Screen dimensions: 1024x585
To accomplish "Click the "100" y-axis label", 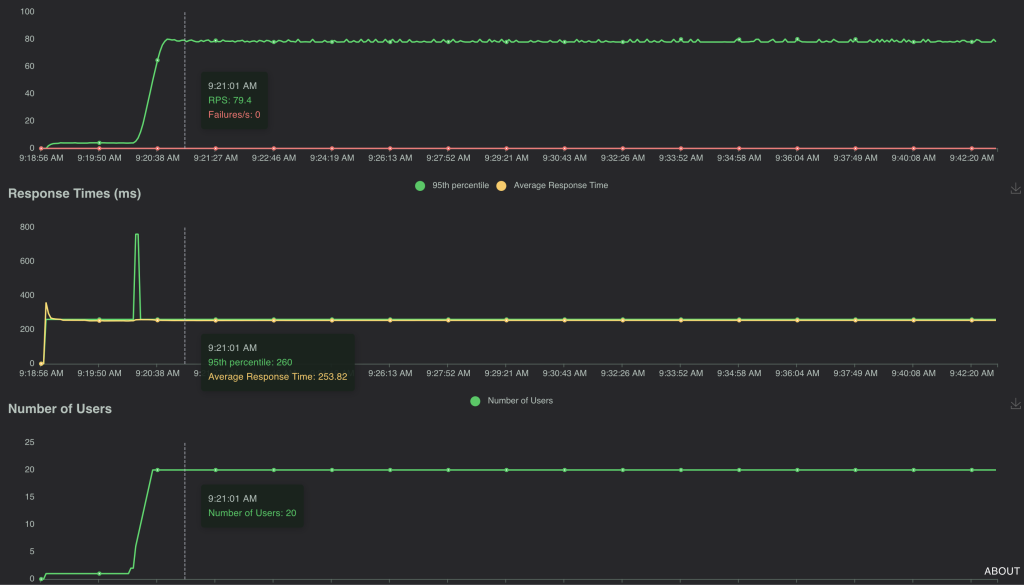I will pos(27,12).
